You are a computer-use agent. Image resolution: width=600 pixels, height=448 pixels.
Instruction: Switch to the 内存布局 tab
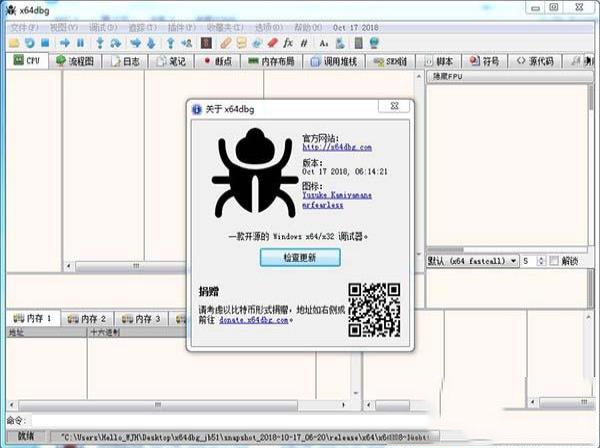point(271,61)
